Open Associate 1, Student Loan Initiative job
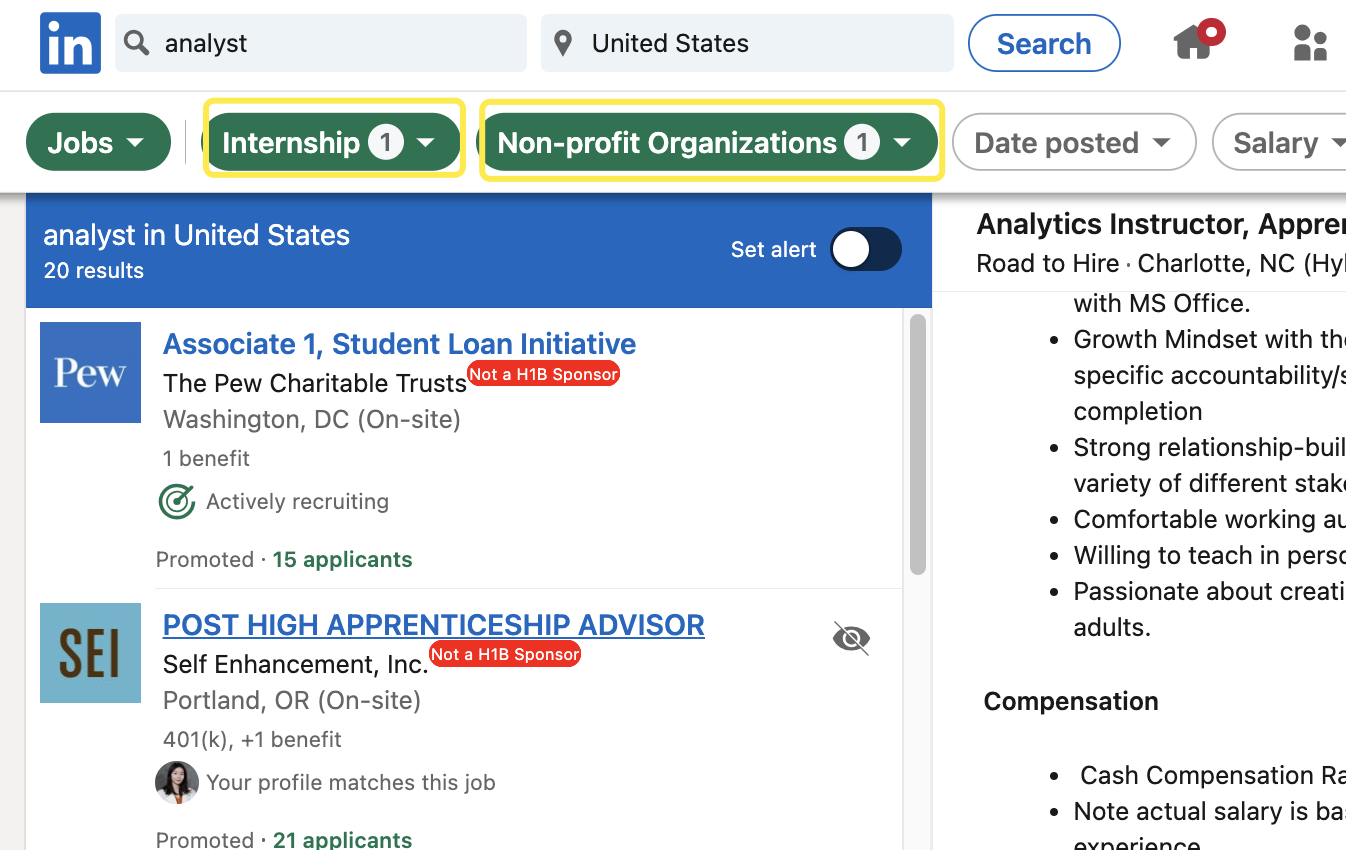1346x850 pixels. point(399,343)
